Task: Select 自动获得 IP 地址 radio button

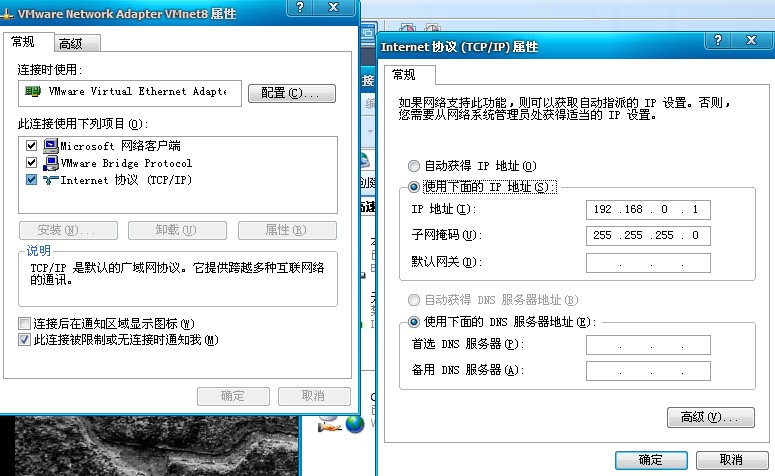Action: (414, 166)
